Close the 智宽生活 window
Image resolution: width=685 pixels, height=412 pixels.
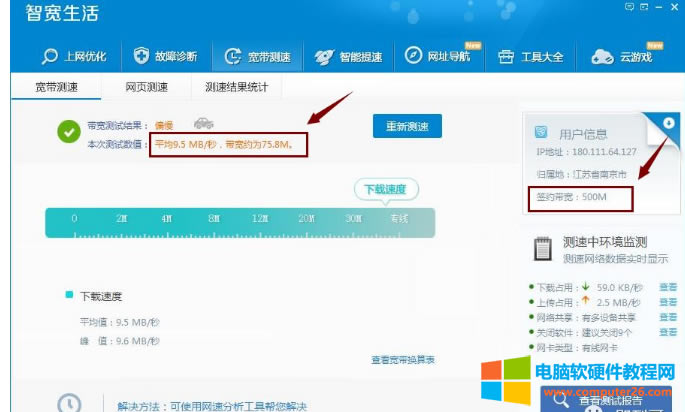[674, 7]
